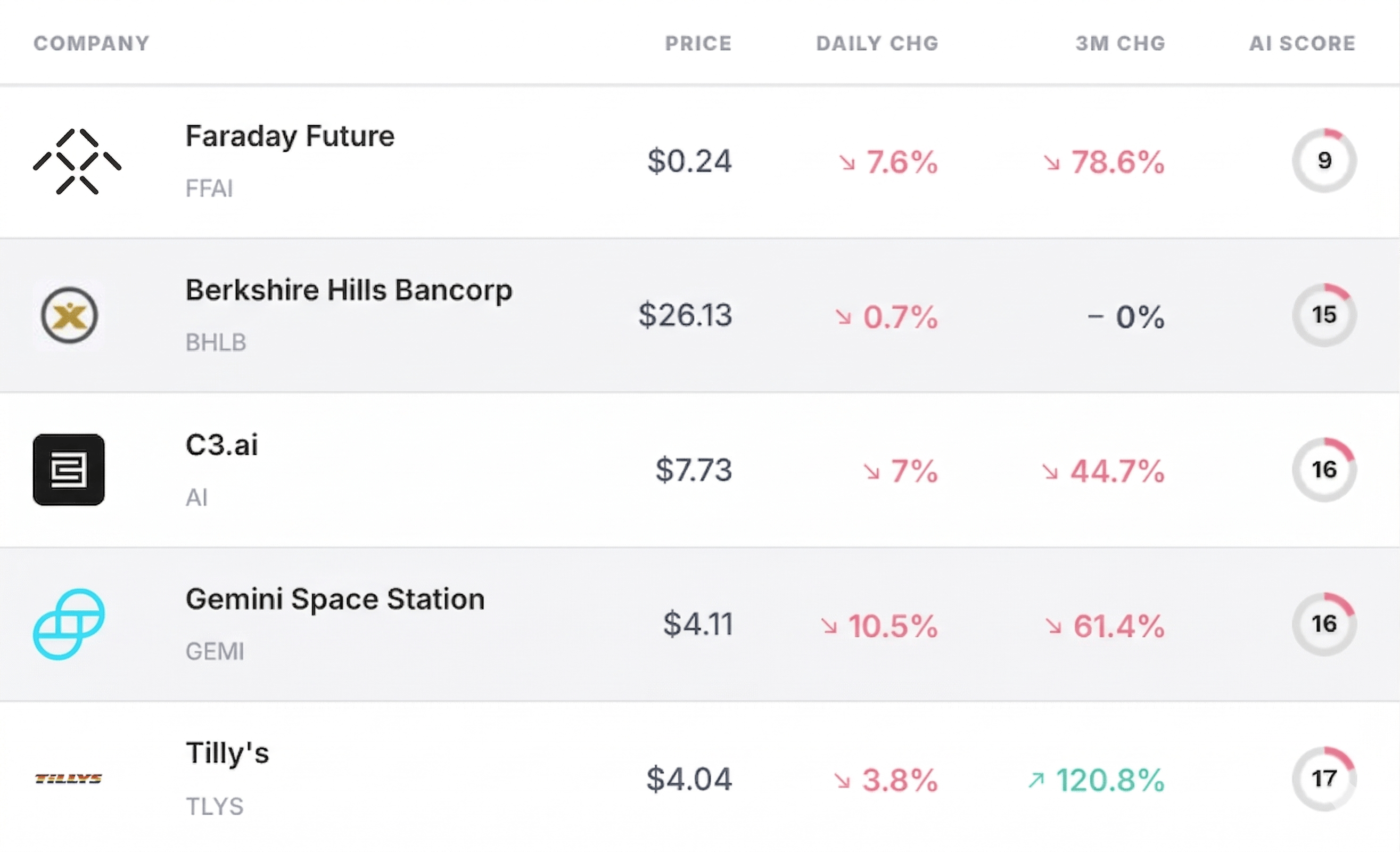Click Tilly's 120.8% three-month change

click(1110, 780)
